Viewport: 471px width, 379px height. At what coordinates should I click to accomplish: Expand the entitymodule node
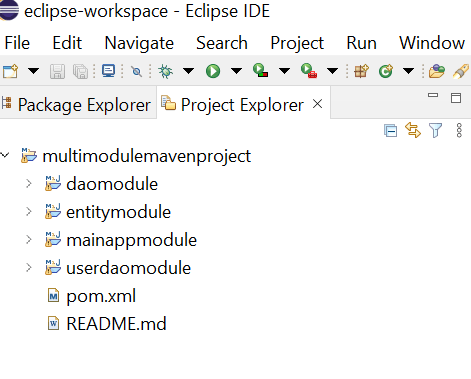pyautogui.click(x=29, y=211)
